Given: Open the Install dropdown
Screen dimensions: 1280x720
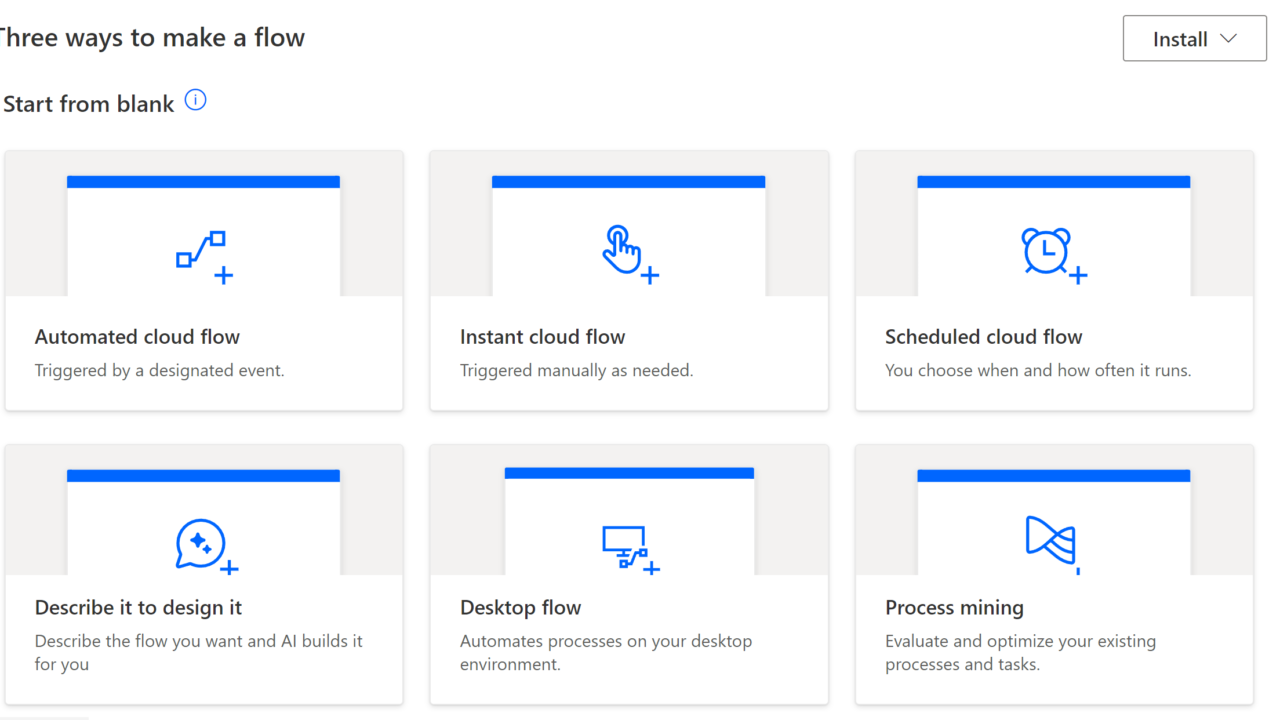Looking at the screenshot, I should [1194, 39].
